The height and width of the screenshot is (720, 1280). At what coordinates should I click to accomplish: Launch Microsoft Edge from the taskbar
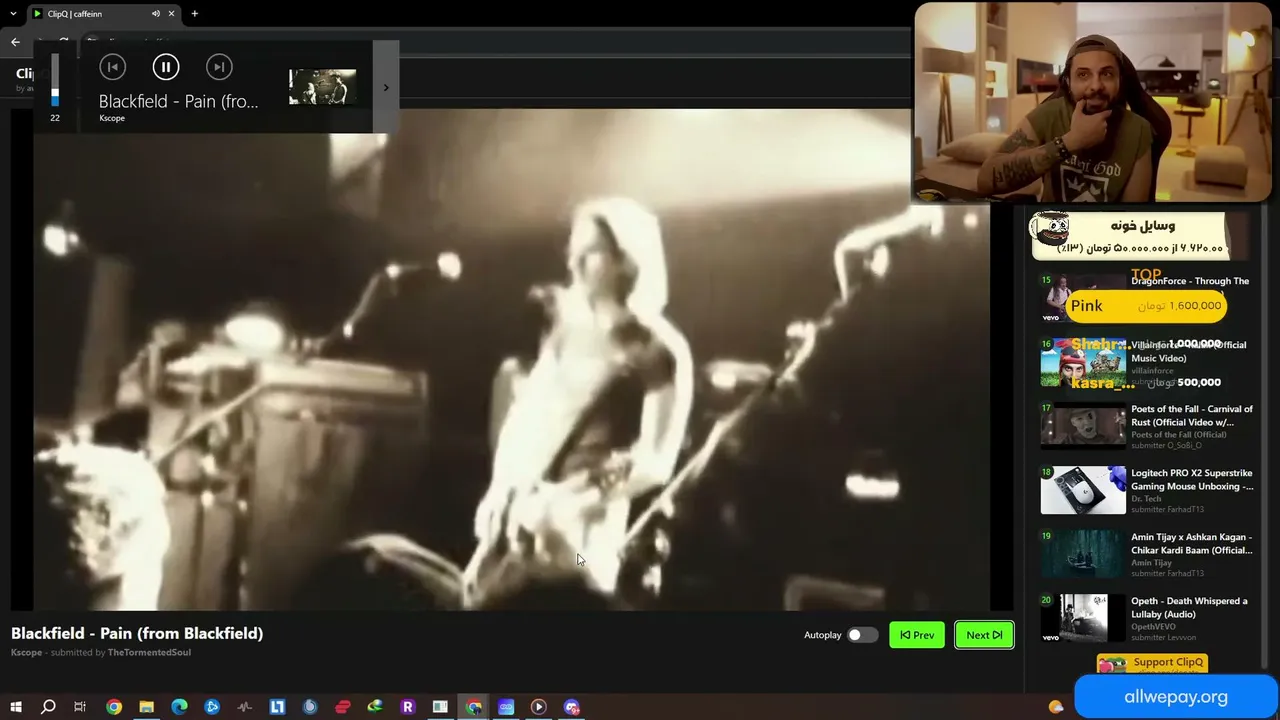(179, 707)
